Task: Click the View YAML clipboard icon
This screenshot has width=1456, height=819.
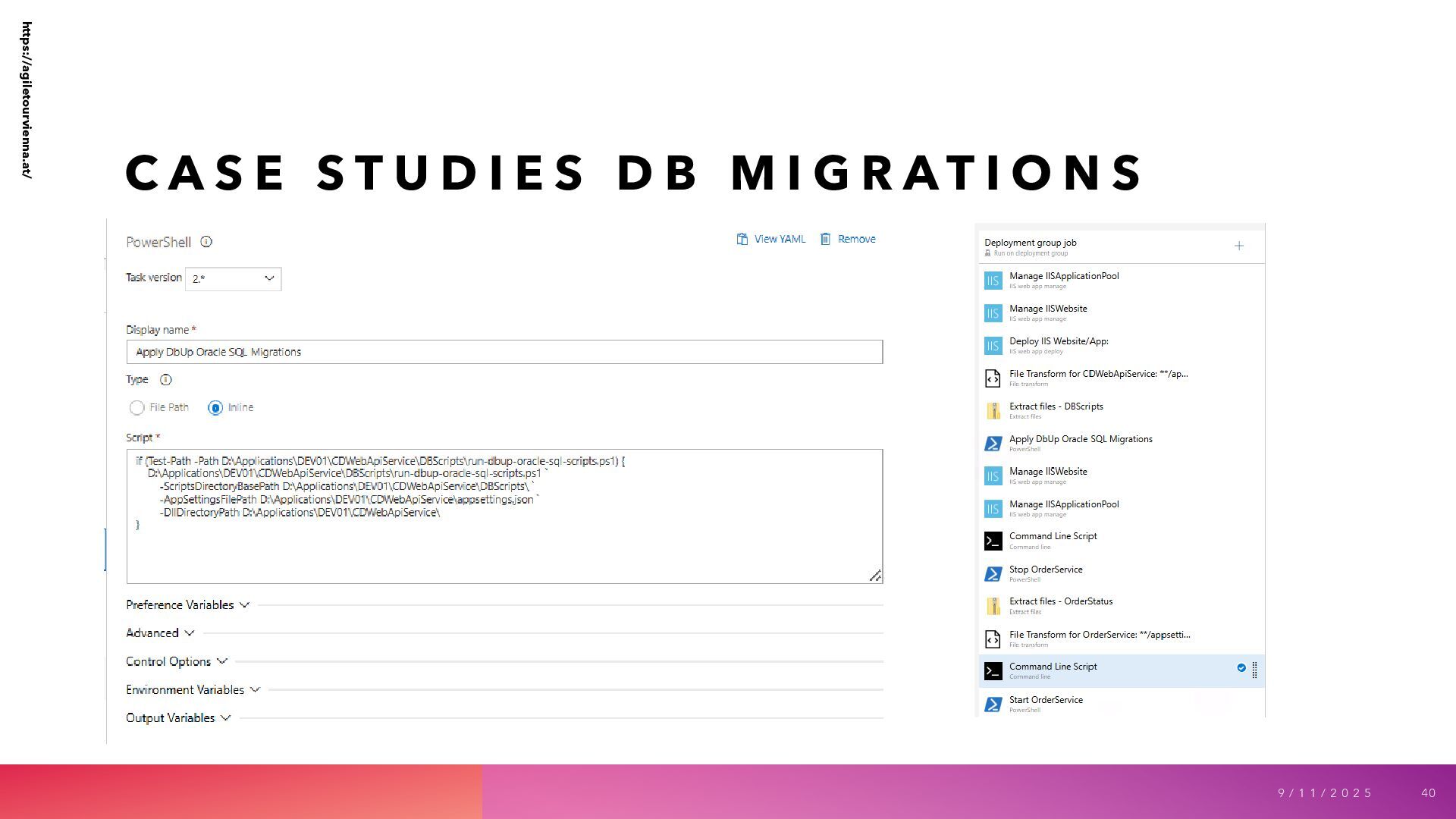Action: point(742,240)
